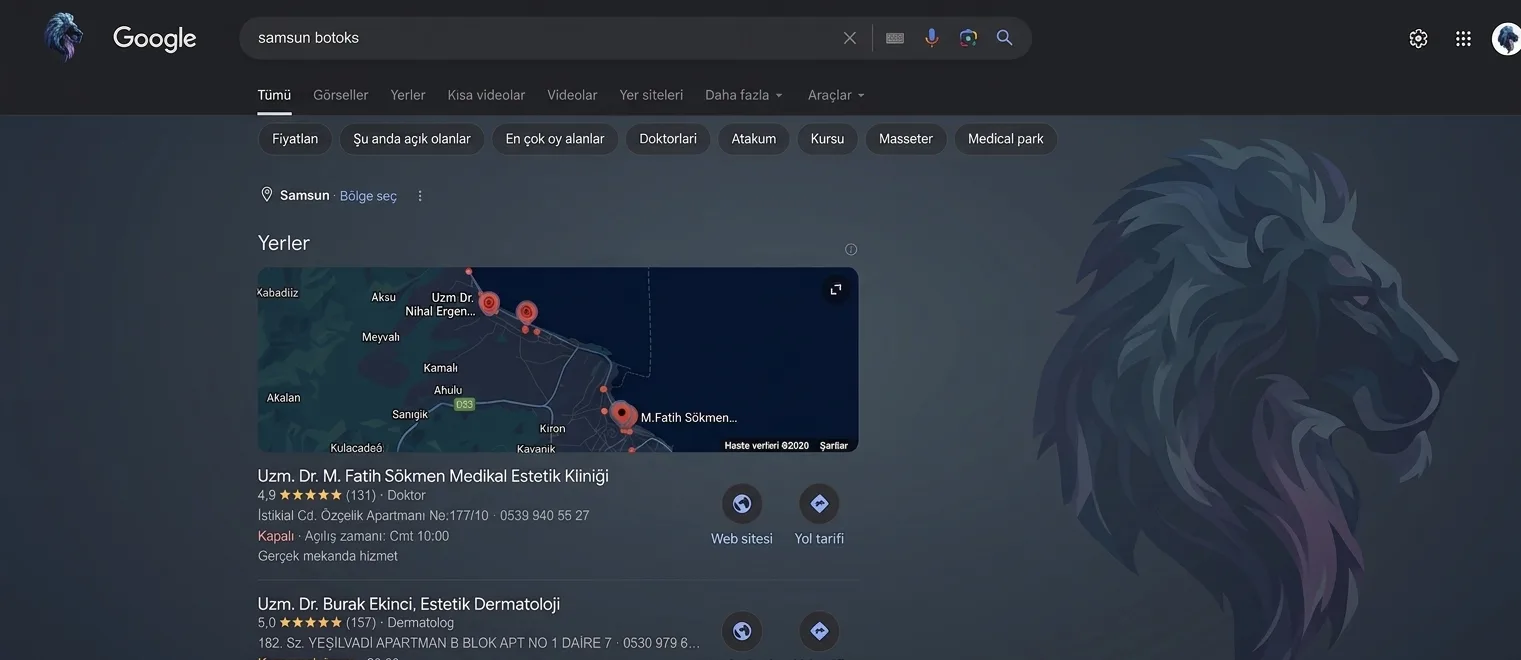Viewport: 1521px width, 660px height.
Task: Select the Atakum suggestion chip
Action: (x=754, y=139)
